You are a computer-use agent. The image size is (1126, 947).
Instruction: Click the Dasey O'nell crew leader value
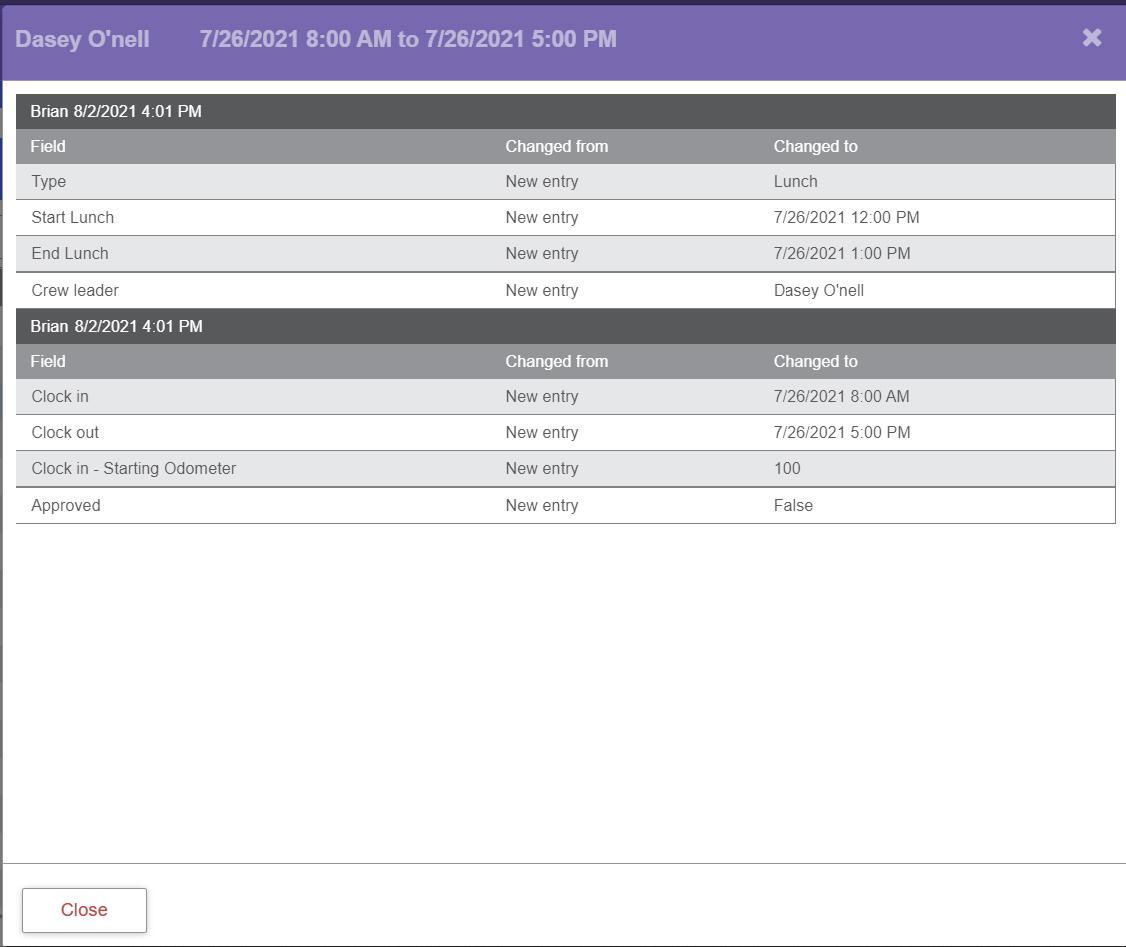click(x=818, y=291)
